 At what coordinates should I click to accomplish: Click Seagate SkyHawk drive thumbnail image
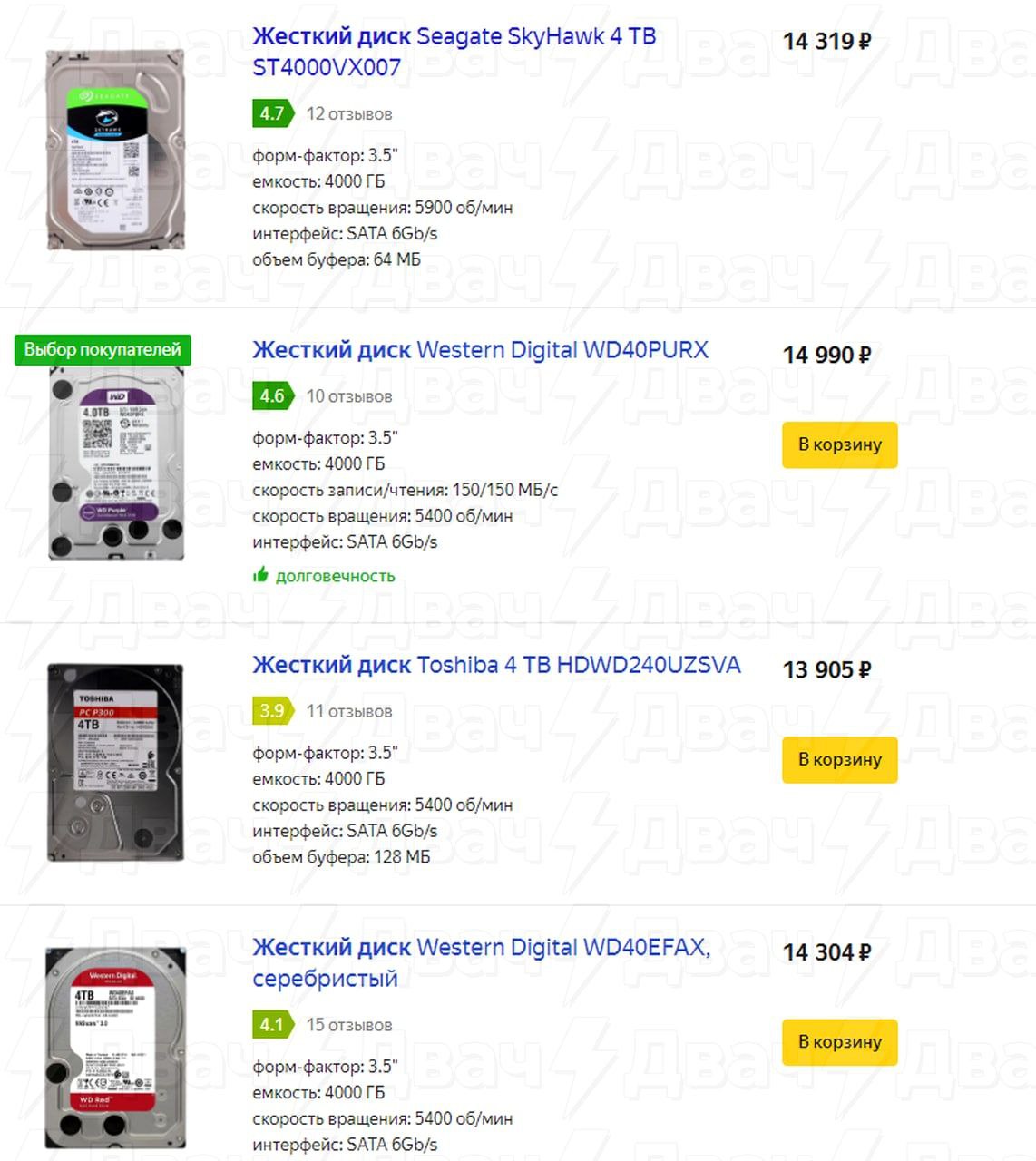(115, 150)
